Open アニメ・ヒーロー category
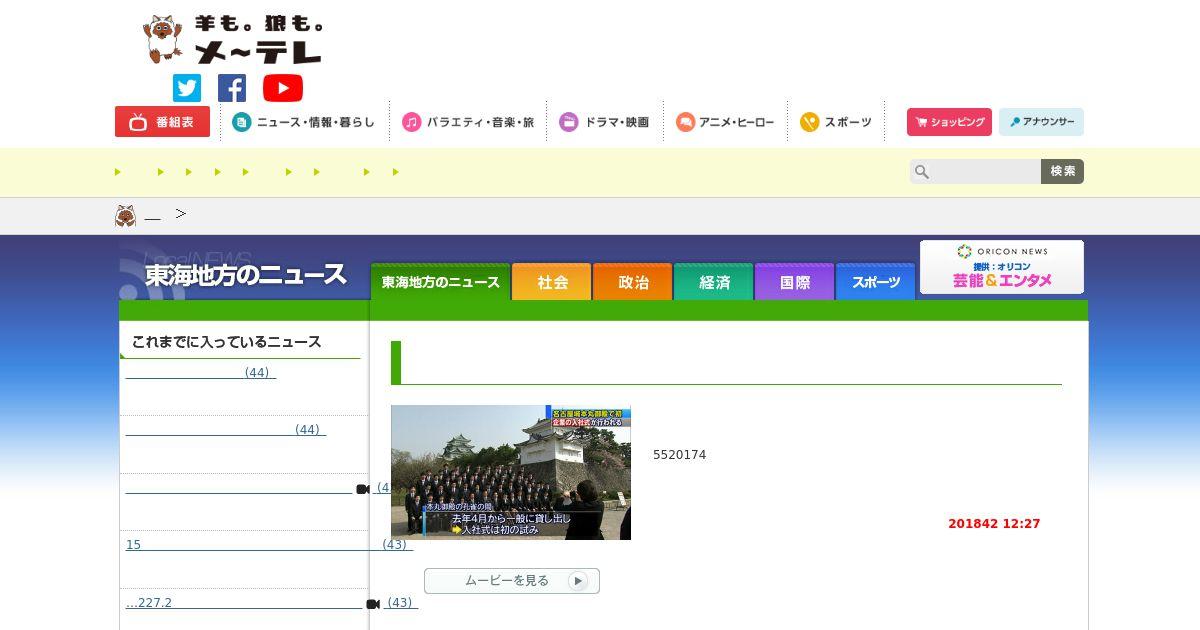1200x630 pixels. [x=725, y=122]
